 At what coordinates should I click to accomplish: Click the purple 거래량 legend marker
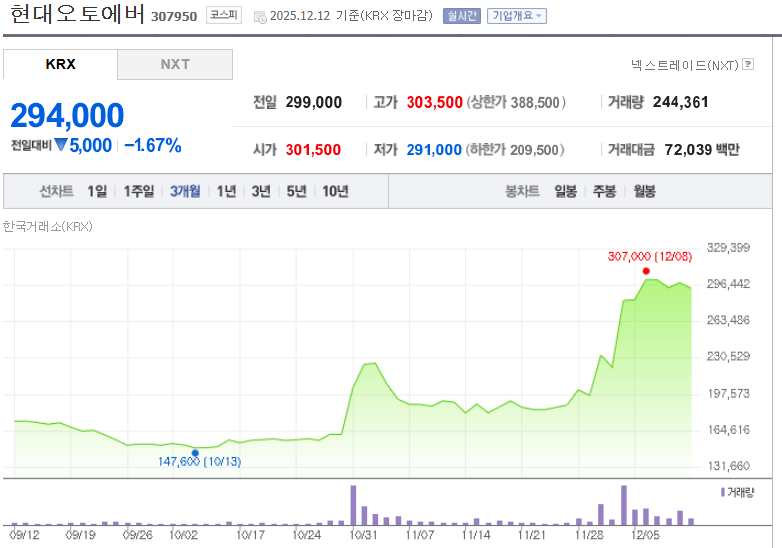(723, 493)
